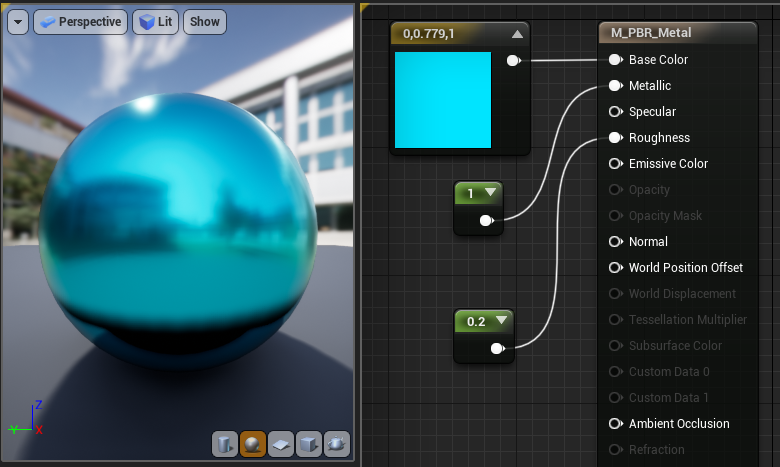Click the World Displacement input pin
780x467 pixels.
point(616,293)
